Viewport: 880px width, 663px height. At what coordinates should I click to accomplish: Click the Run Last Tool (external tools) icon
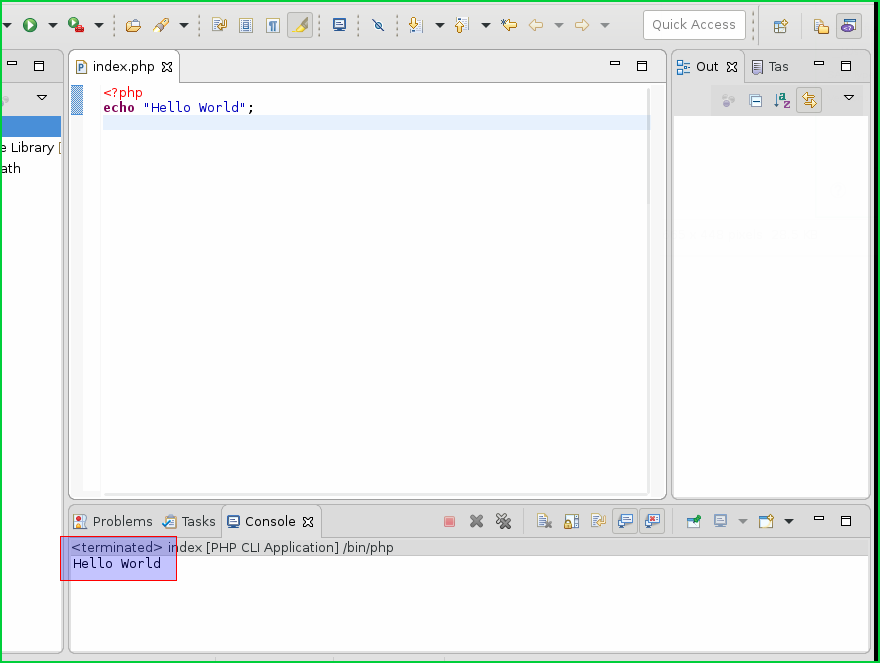[76, 25]
